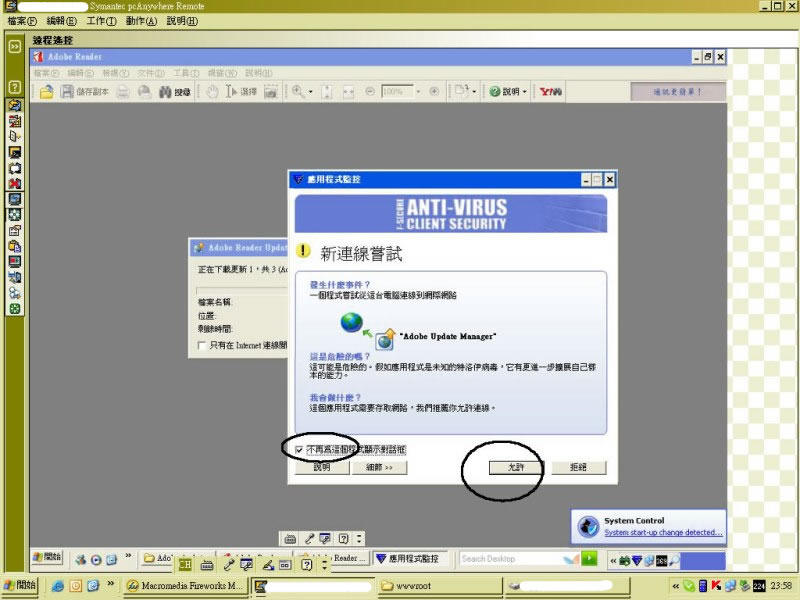The width and height of the screenshot is (800, 600).
Task: Click the round plus zoom-in button
Action: [434, 92]
